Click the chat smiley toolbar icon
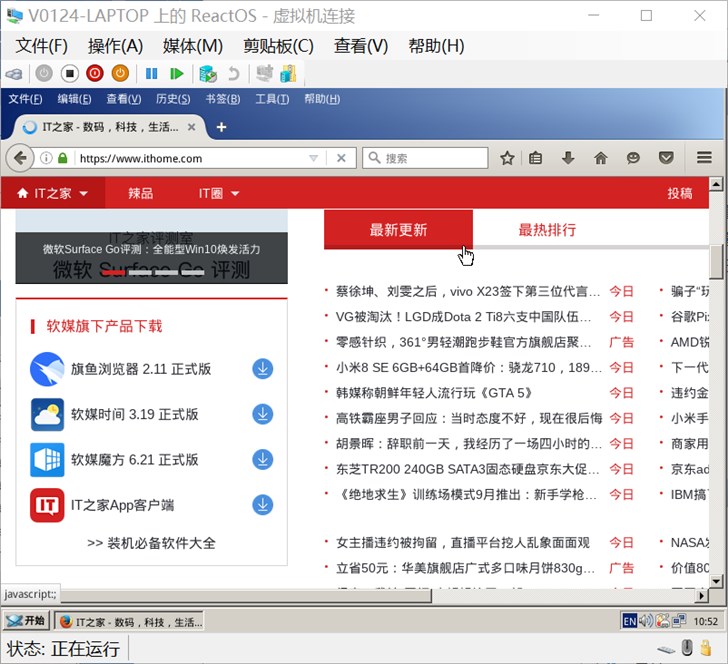 [x=633, y=158]
